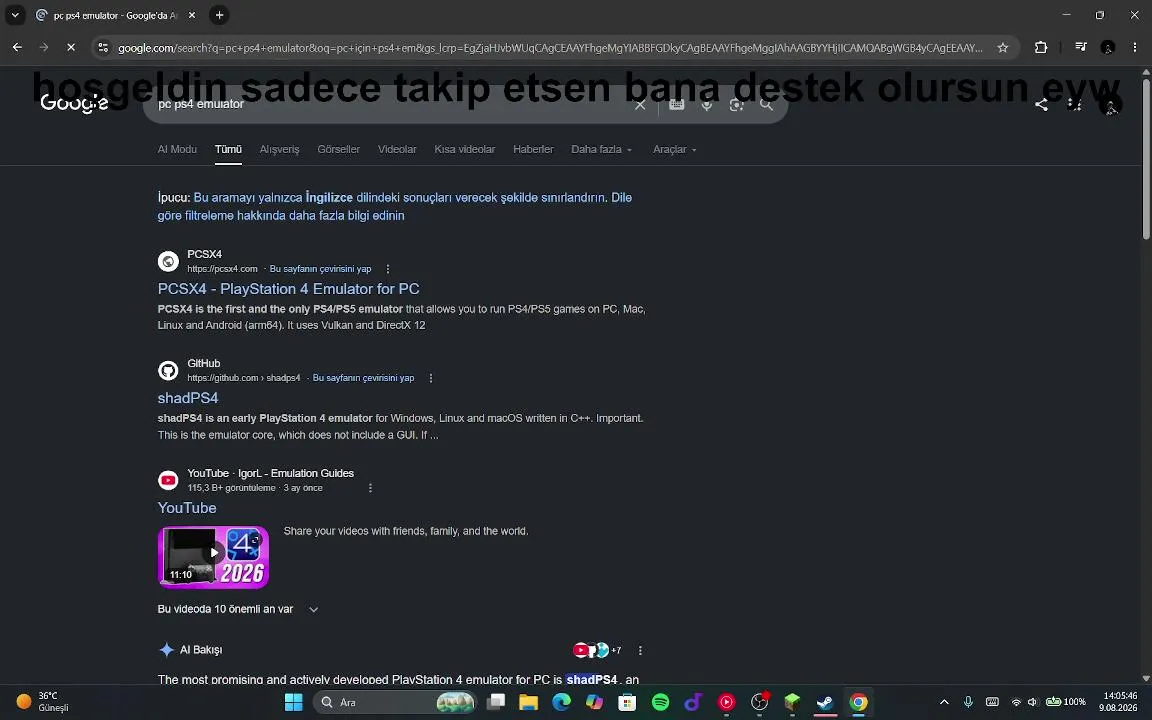1152x720 pixels.
Task: Open Dile göre filtreleme hakkında daha fazla bilgi
Action: (394, 206)
